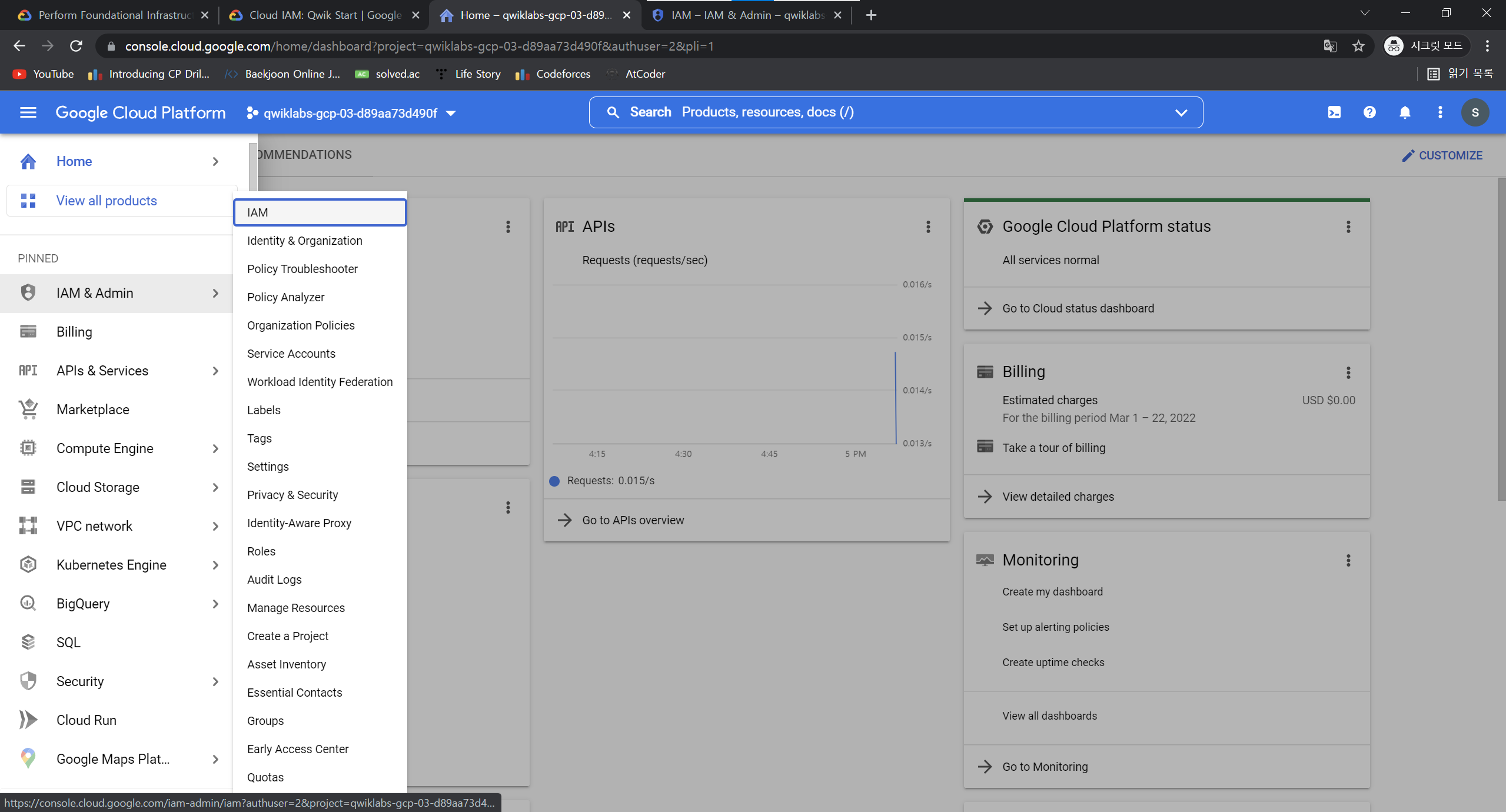Expand the Compute Engine submenu arrow
This screenshot has width=1506, height=812.
pos(215,448)
